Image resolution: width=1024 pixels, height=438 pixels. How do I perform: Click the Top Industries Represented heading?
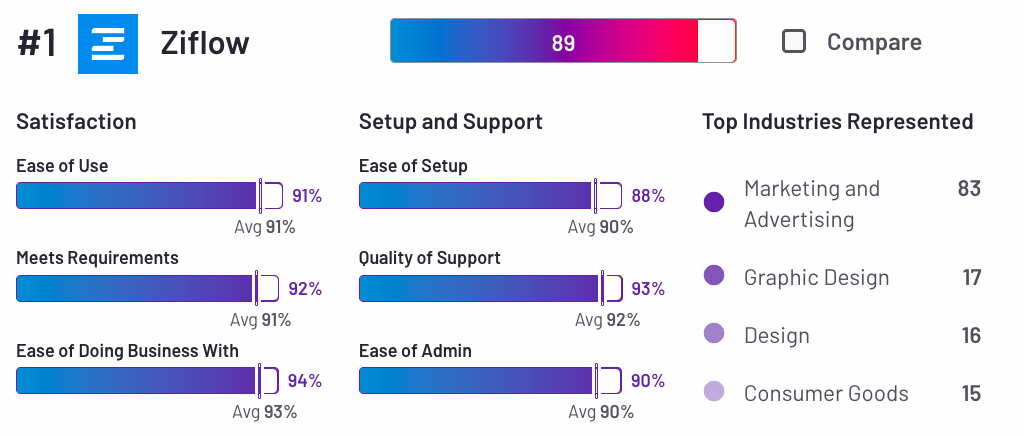pos(837,121)
